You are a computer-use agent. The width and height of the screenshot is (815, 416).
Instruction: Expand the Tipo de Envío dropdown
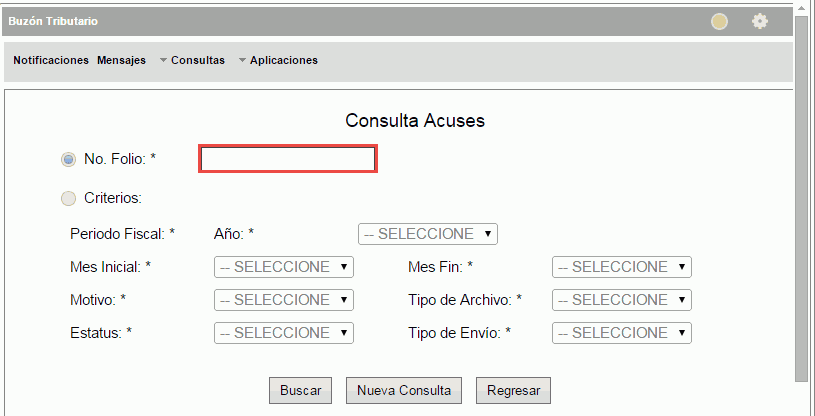click(x=621, y=333)
